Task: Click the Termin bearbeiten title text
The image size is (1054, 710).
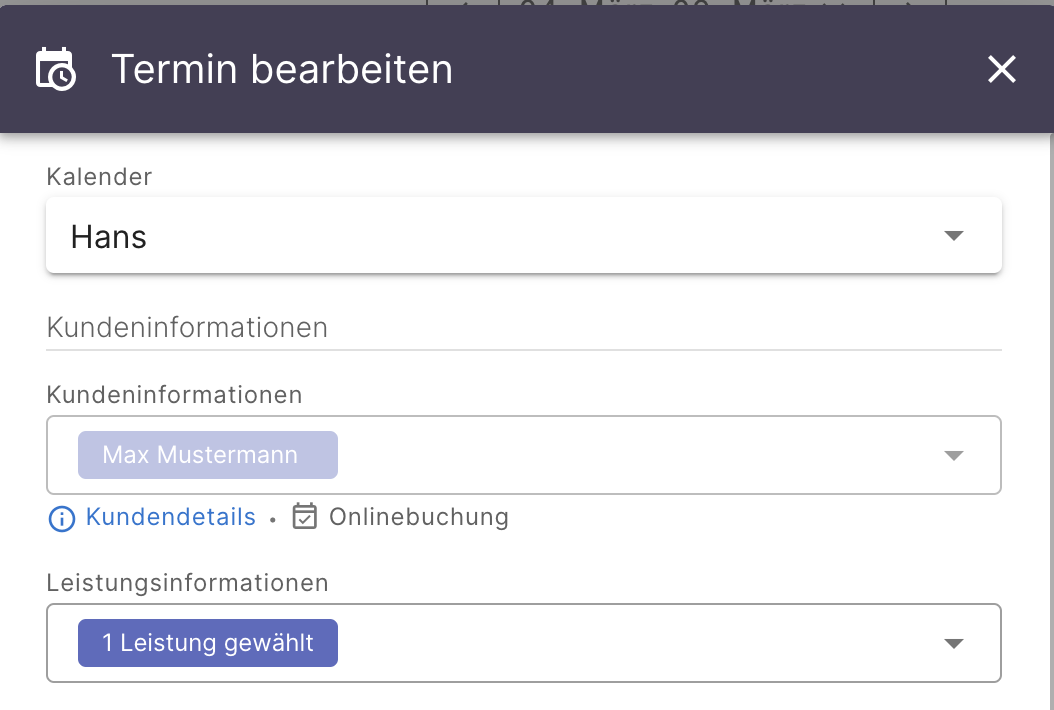Action: (281, 69)
